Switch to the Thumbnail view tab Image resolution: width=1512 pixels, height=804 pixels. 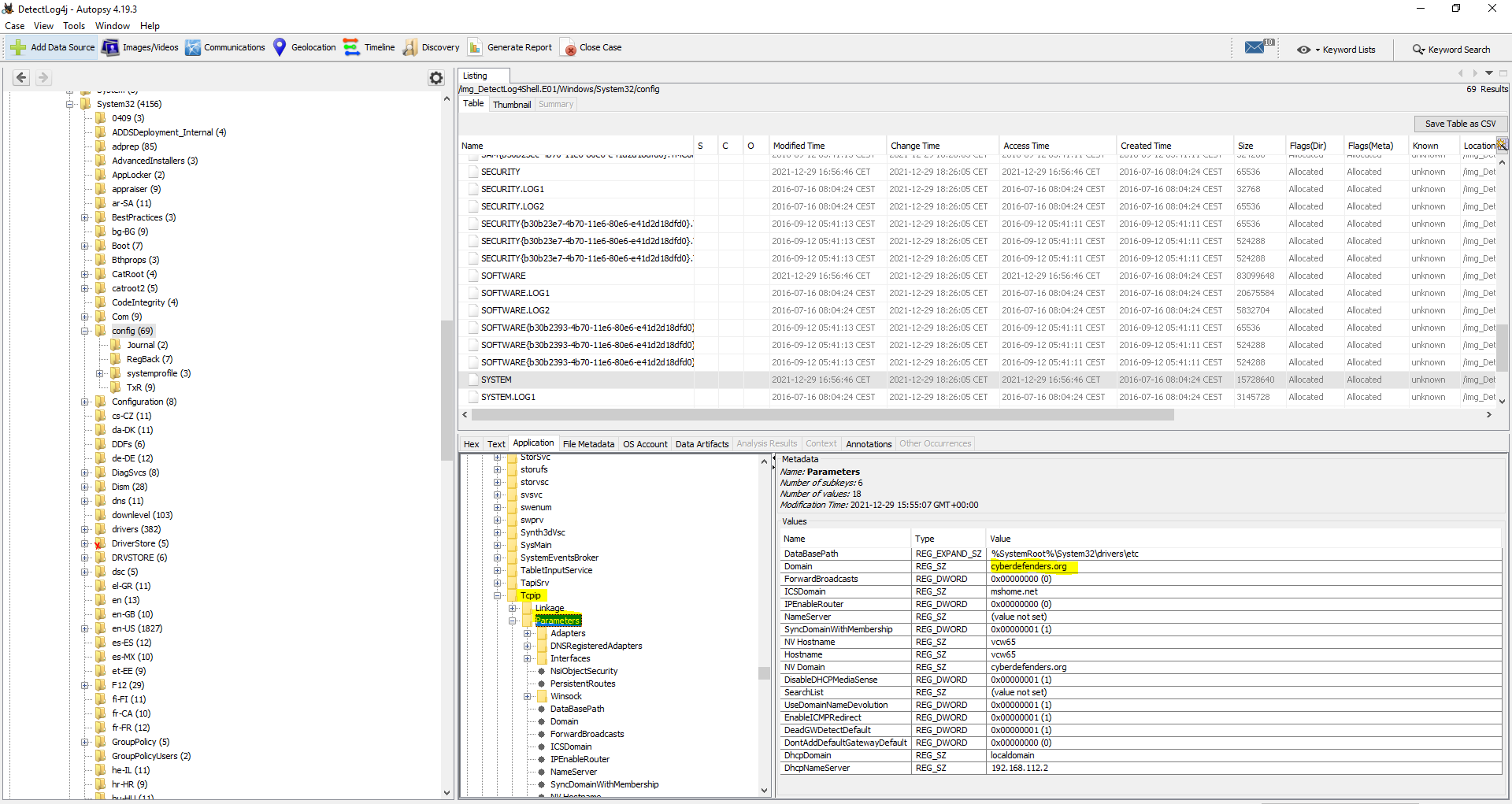pos(512,105)
